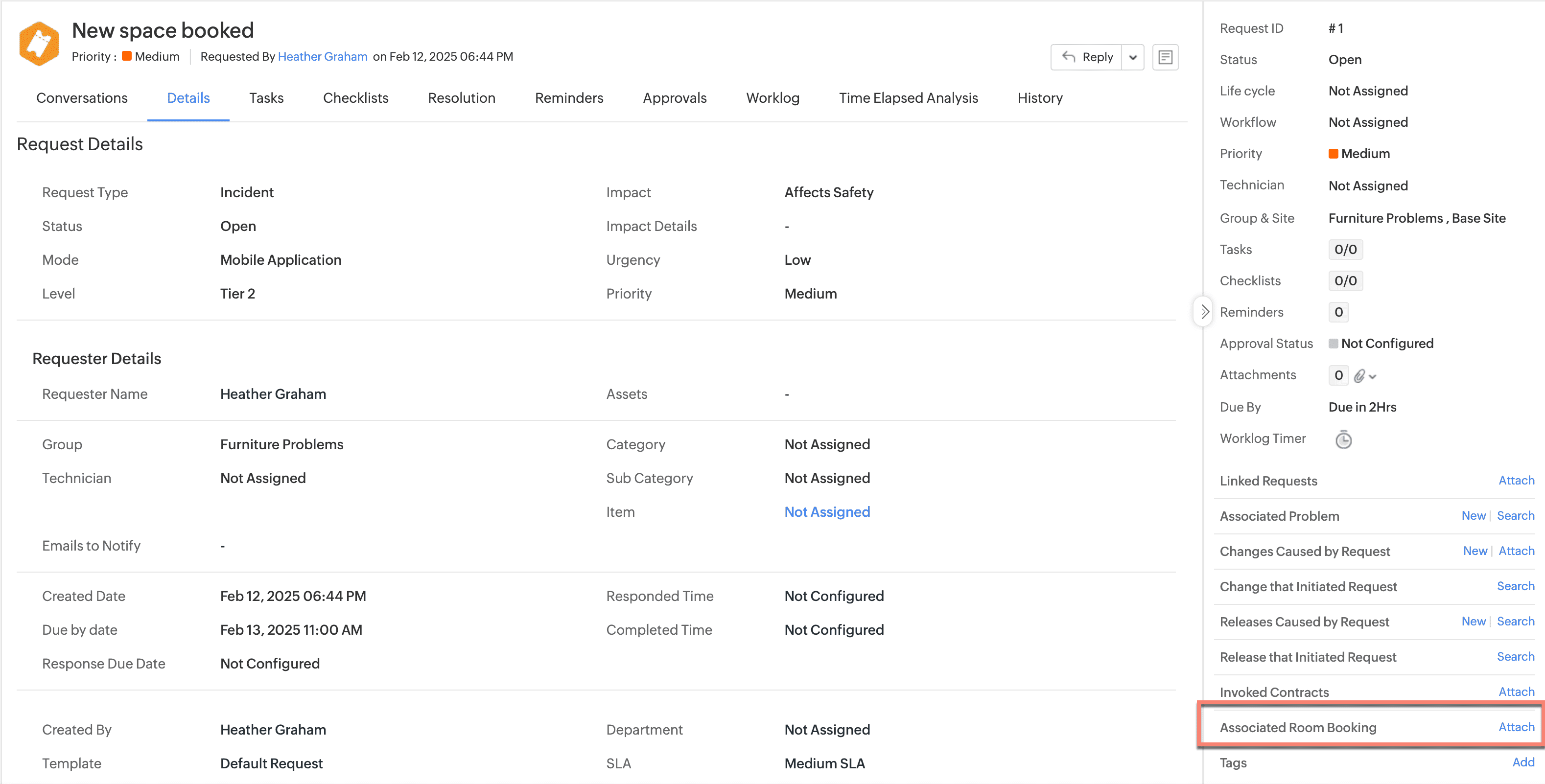Attach an Associated Room Booking
1545x784 pixels.
1516,727
